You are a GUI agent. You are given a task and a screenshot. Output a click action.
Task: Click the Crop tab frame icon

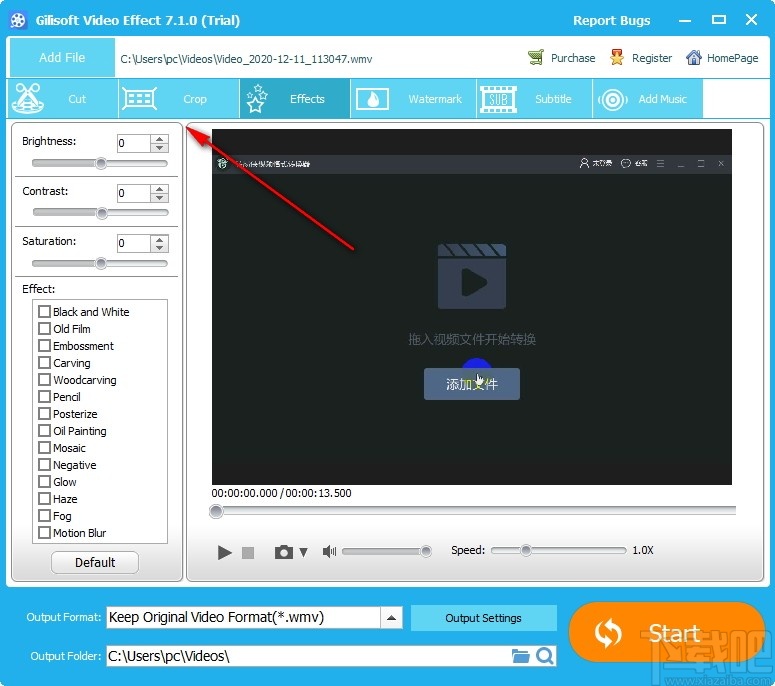pyautogui.click(x=140, y=98)
